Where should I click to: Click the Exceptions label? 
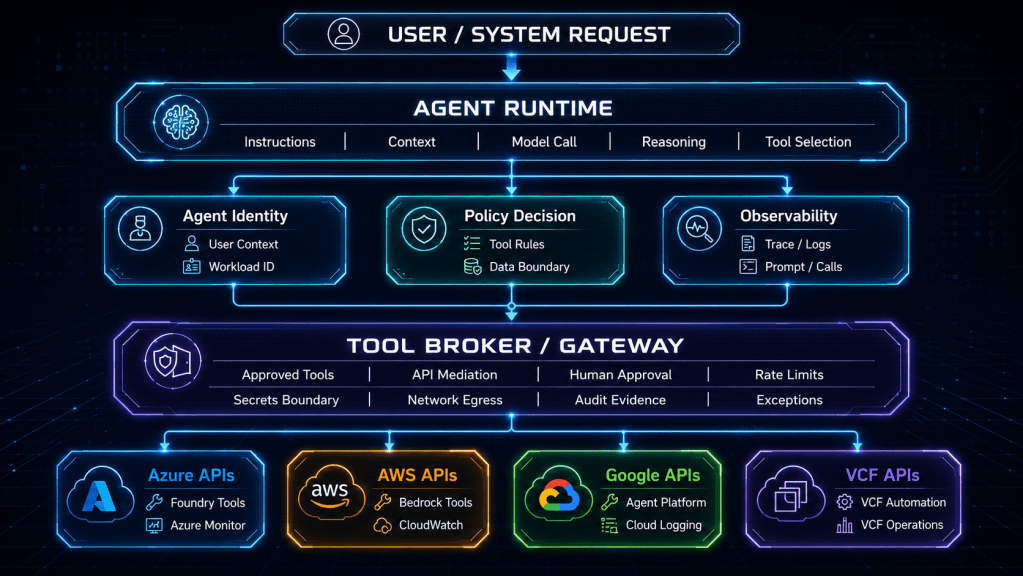pyautogui.click(x=789, y=400)
